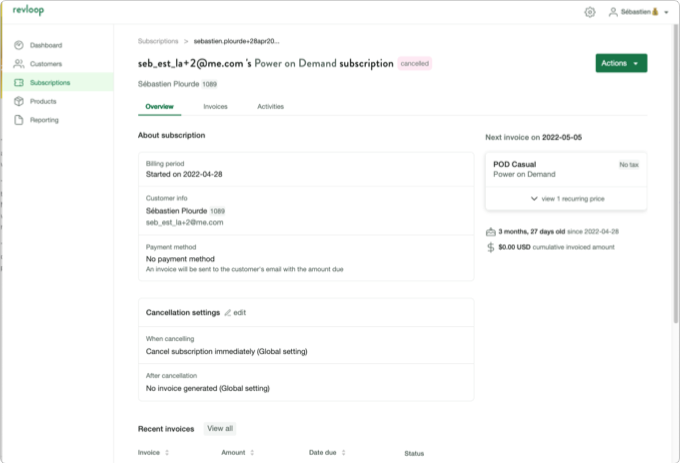Click the Customers people icon
680x463 pixels.
click(20, 64)
